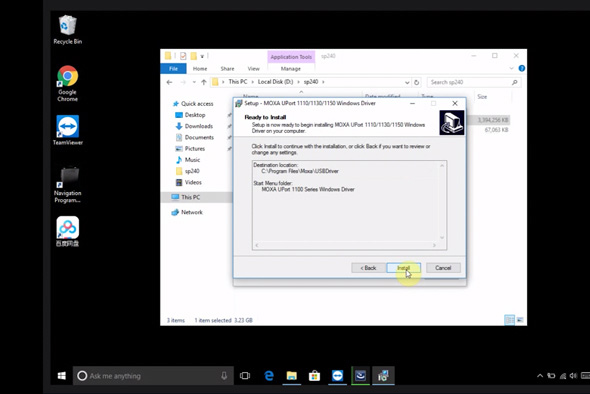Screen dimensions: 590x394
Task: Open the Baidu cloud desktop shortcut
Action: (x=68, y=231)
